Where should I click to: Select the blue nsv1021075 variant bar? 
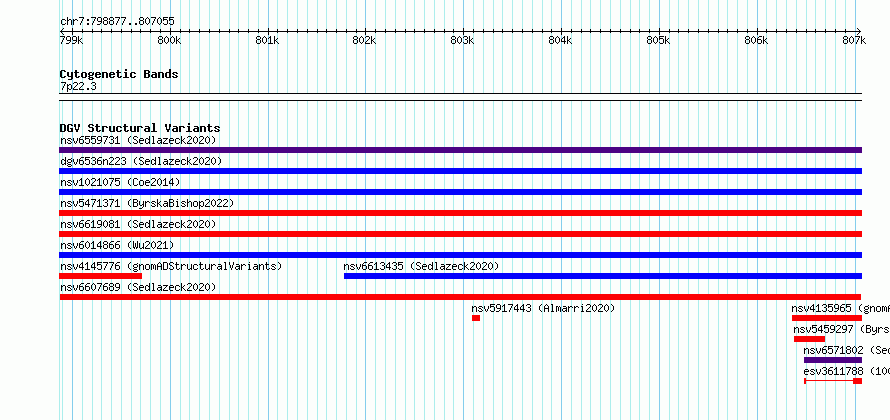(460, 192)
